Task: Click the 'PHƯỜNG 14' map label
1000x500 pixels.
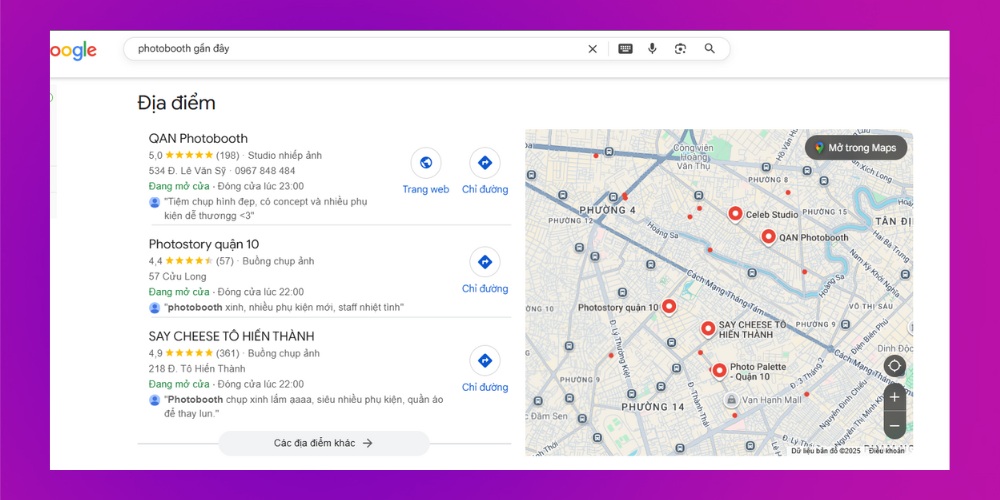Action: (652, 407)
